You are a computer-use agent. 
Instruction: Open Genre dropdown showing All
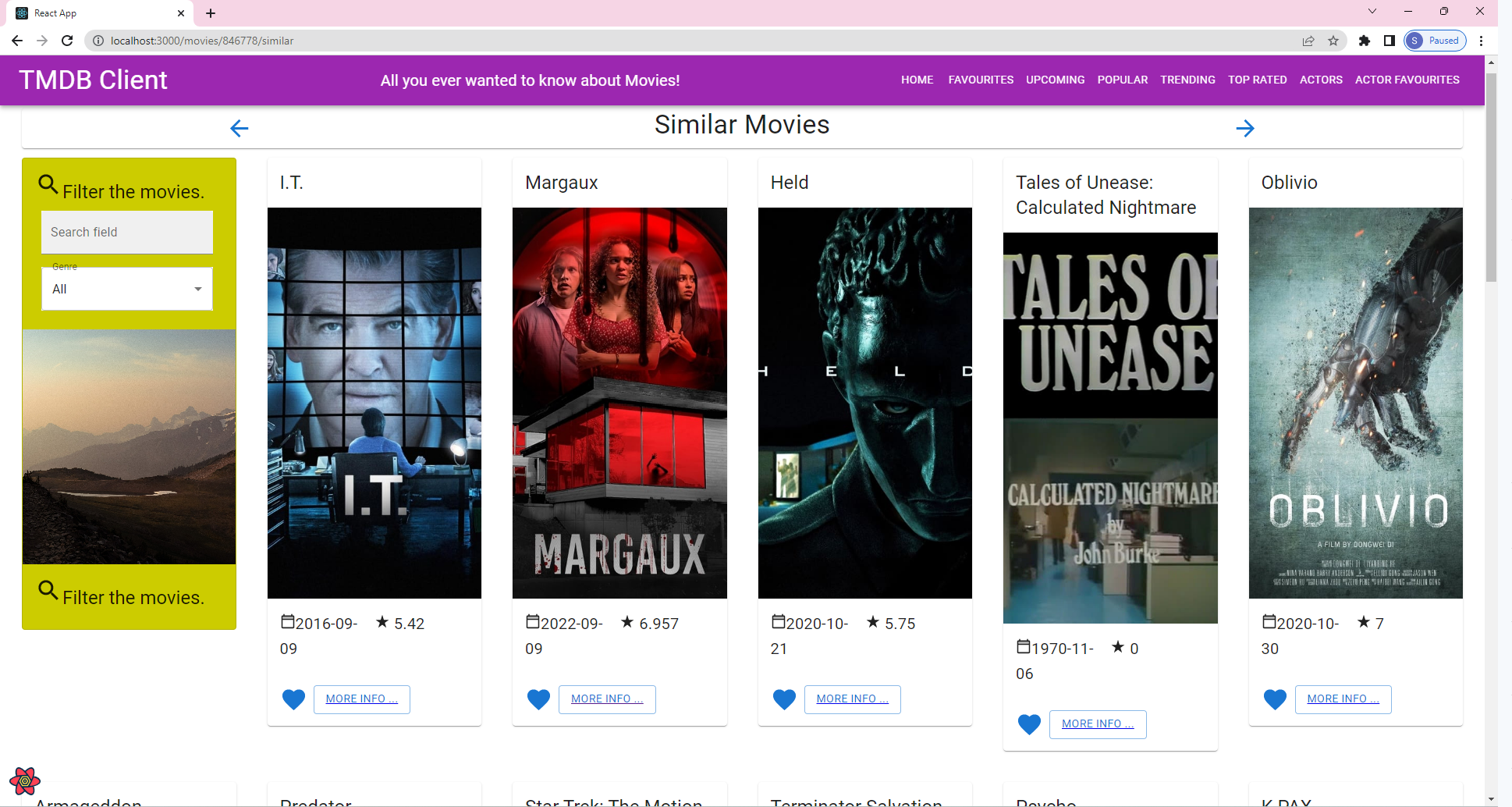[x=127, y=289]
